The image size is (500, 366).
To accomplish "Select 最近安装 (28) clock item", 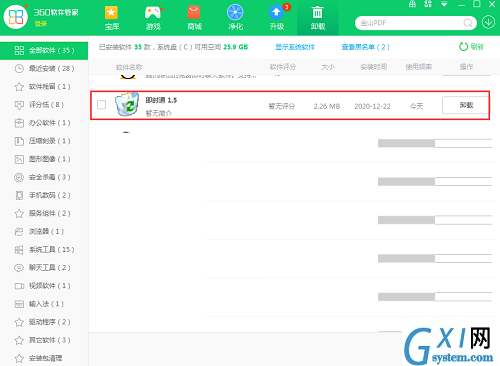I will [44, 69].
